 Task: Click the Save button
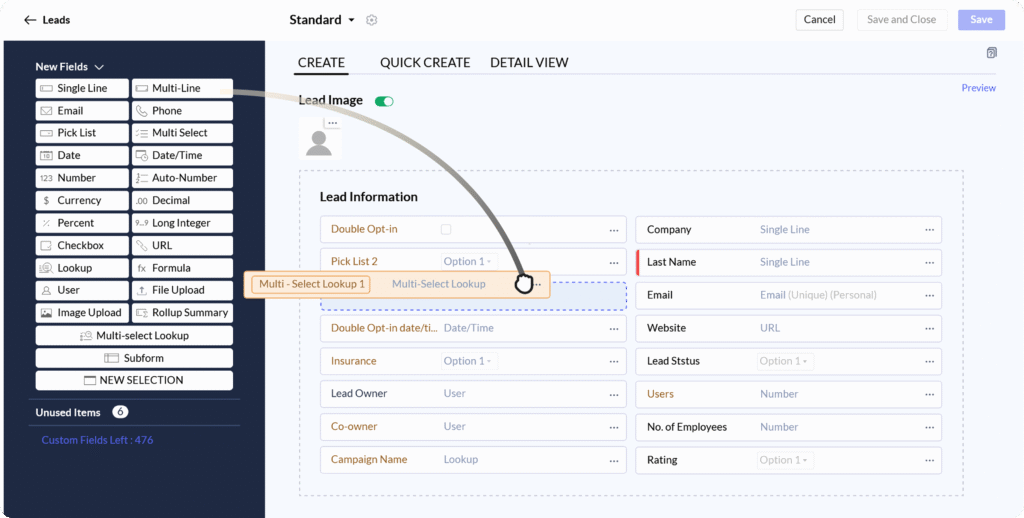tap(982, 20)
